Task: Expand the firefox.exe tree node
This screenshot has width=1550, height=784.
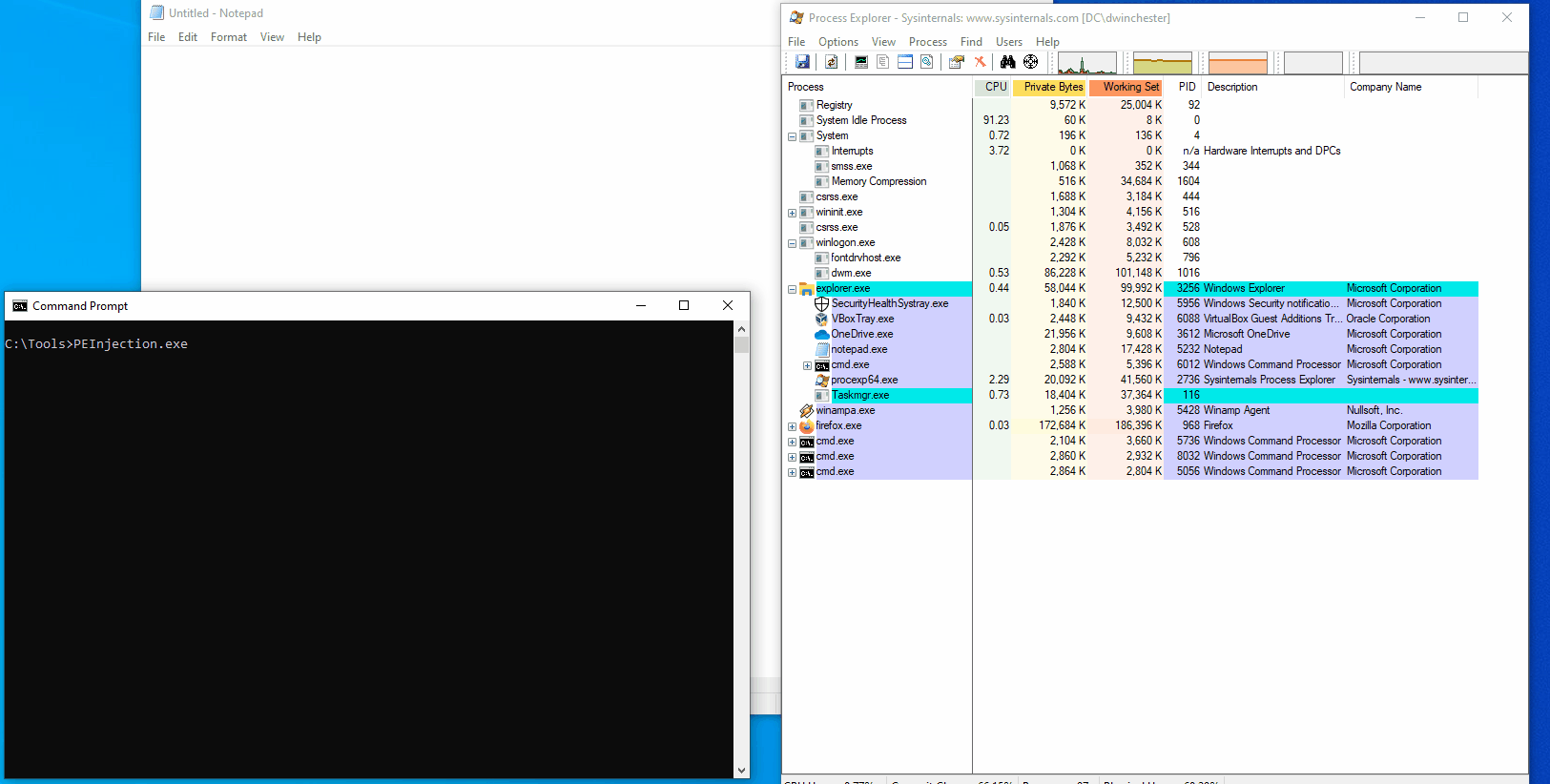Action: click(792, 426)
